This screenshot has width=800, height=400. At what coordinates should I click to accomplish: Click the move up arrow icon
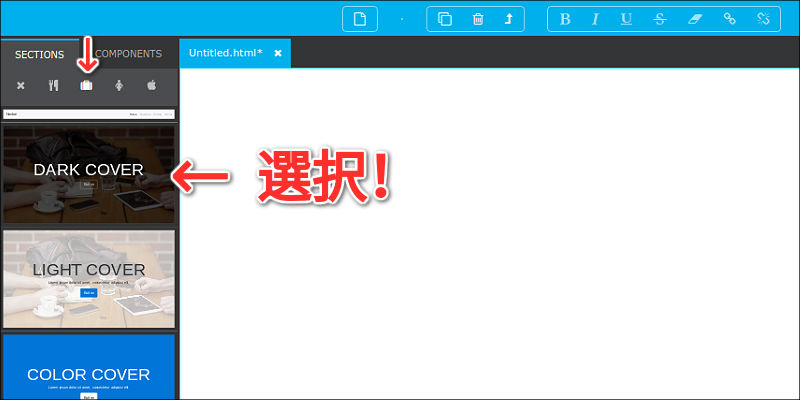508,19
